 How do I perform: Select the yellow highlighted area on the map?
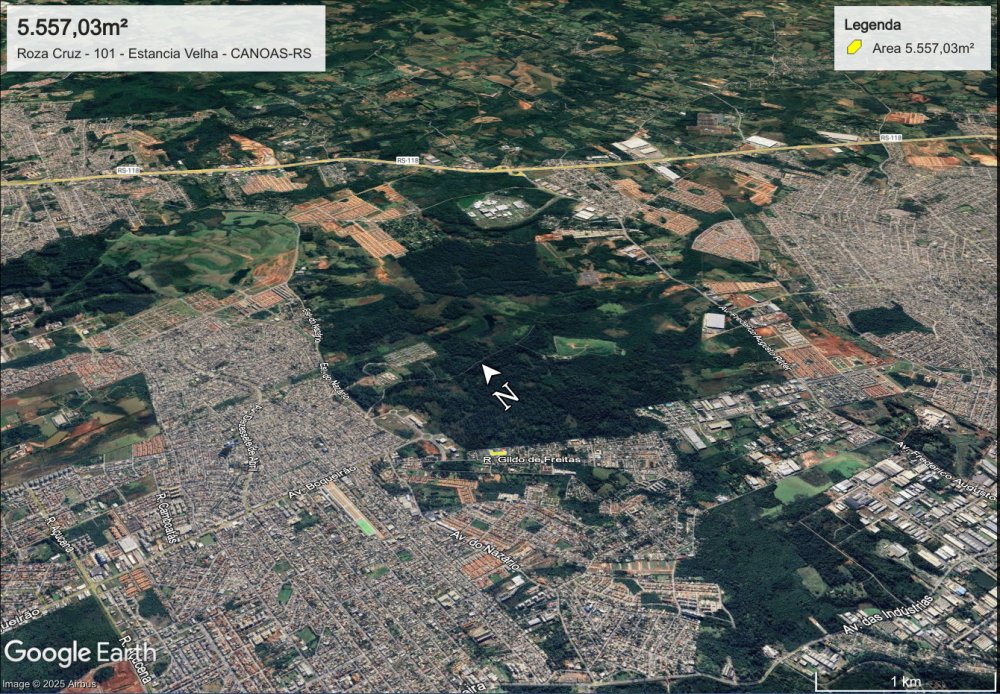497,452
